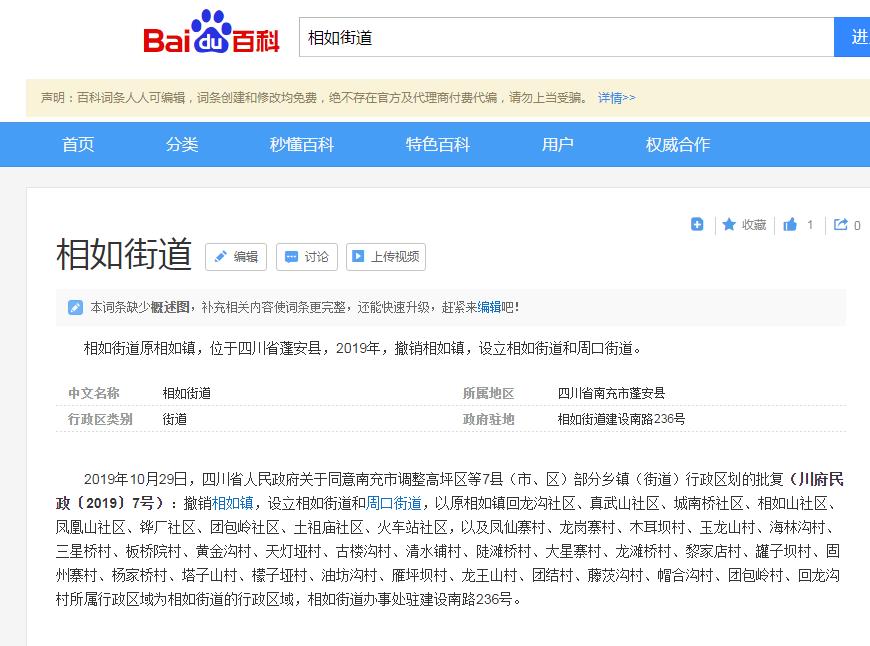Viewport: 870px width, 646px height.
Task: Open the 分类 category menu
Action: coord(182,145)
